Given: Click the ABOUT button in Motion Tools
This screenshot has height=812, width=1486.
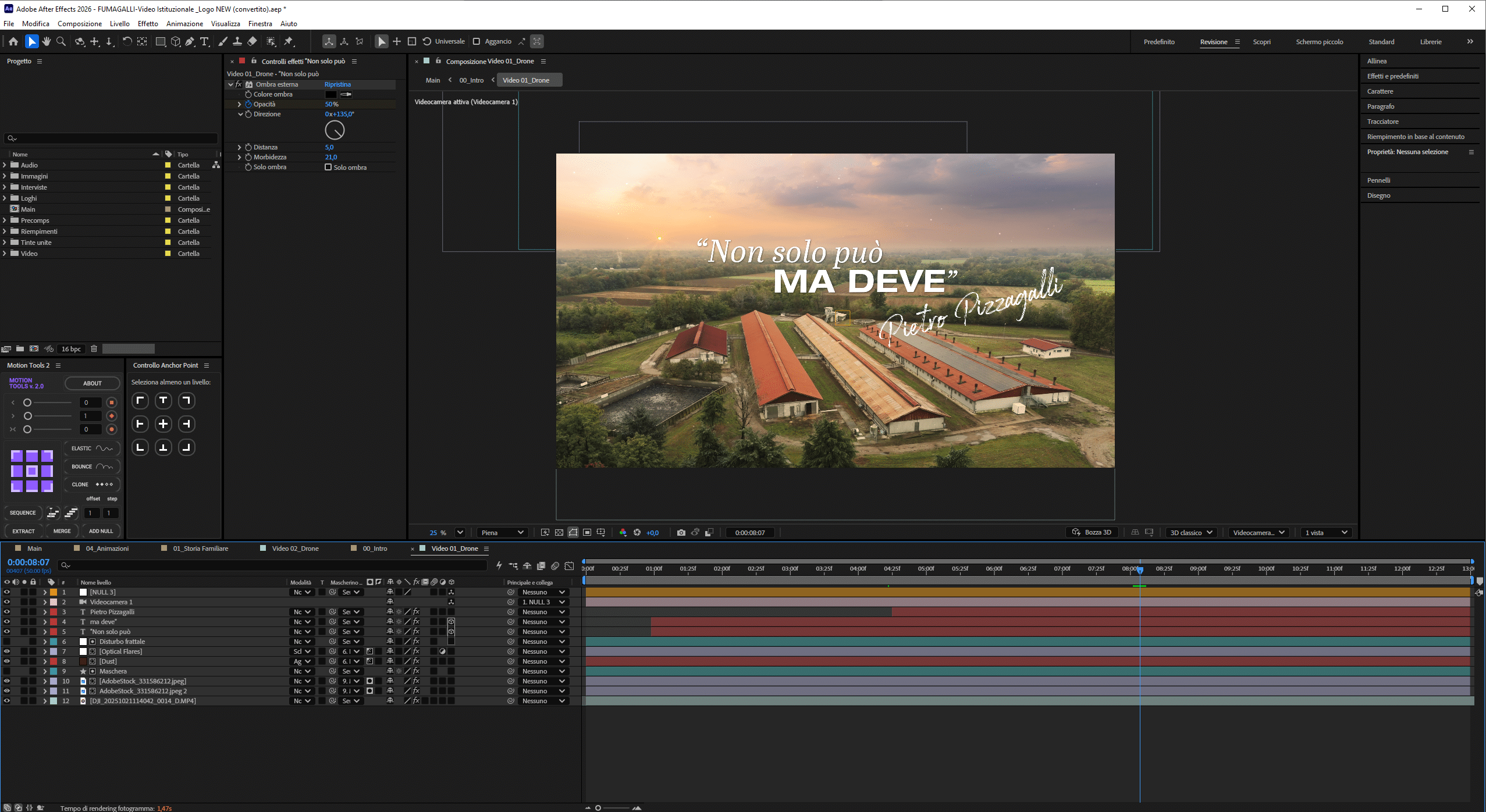Looking at the screenshot, I should 93,383.
